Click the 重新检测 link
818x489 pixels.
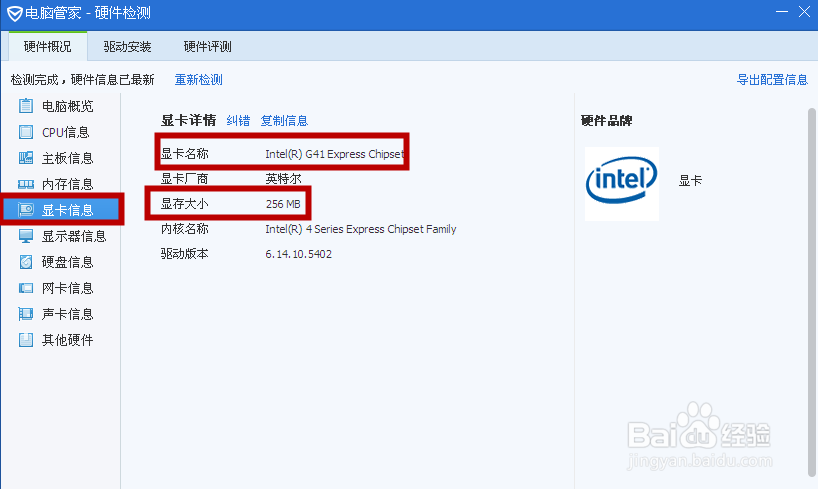198,79
